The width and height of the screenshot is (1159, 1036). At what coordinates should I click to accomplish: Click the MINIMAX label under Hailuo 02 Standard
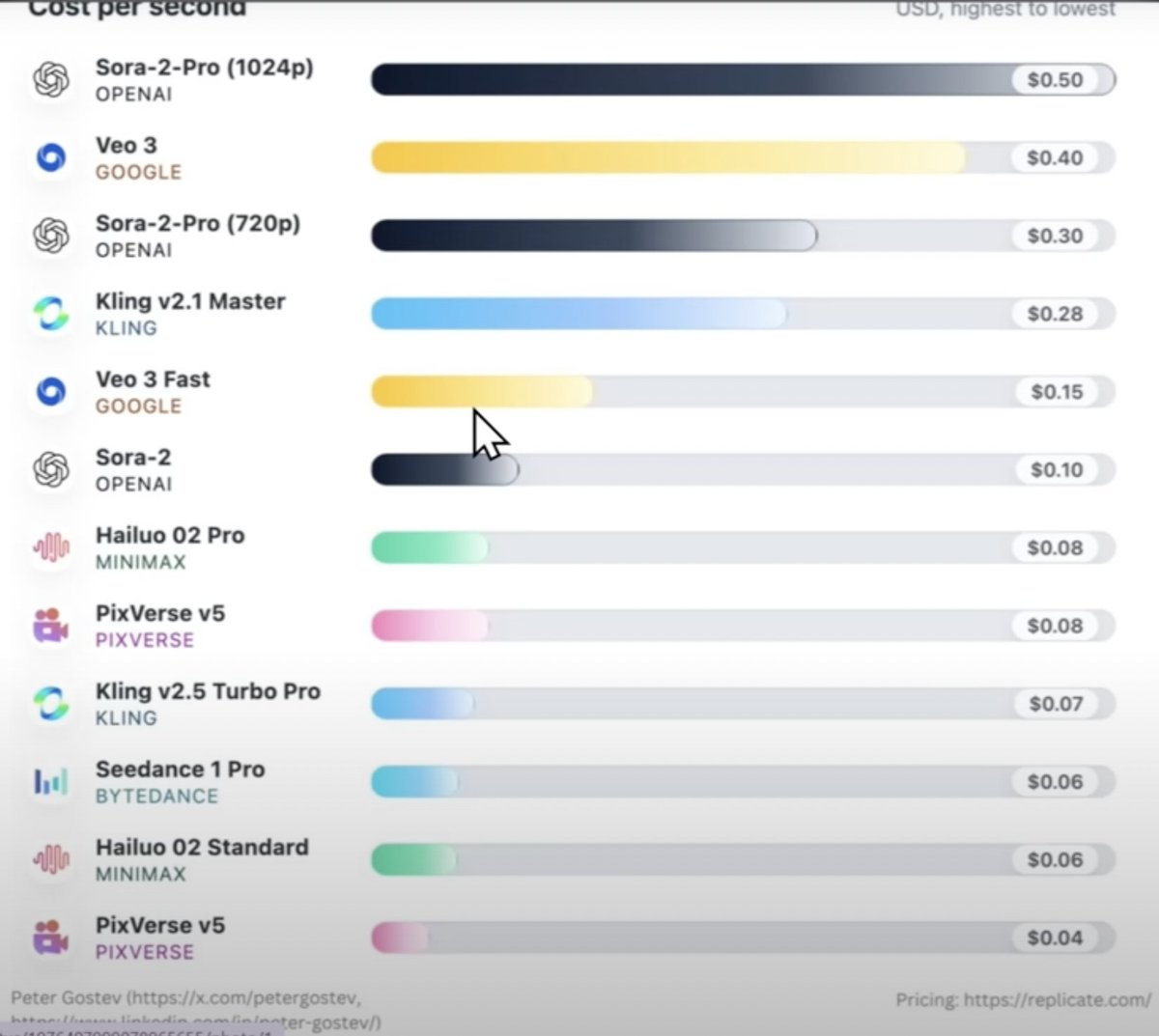pyautogui.click(x=140, y=875)
